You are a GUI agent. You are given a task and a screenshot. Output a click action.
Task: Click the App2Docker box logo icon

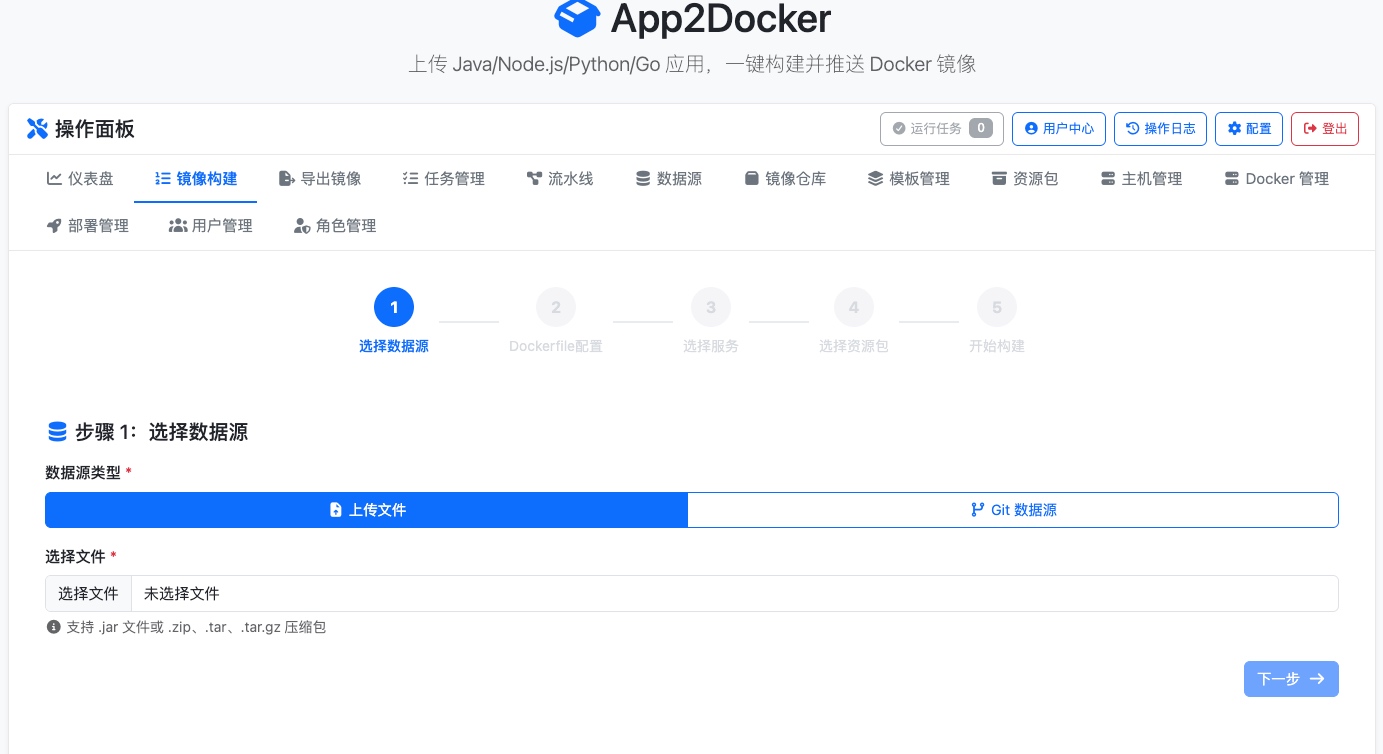tap(576, 18)
